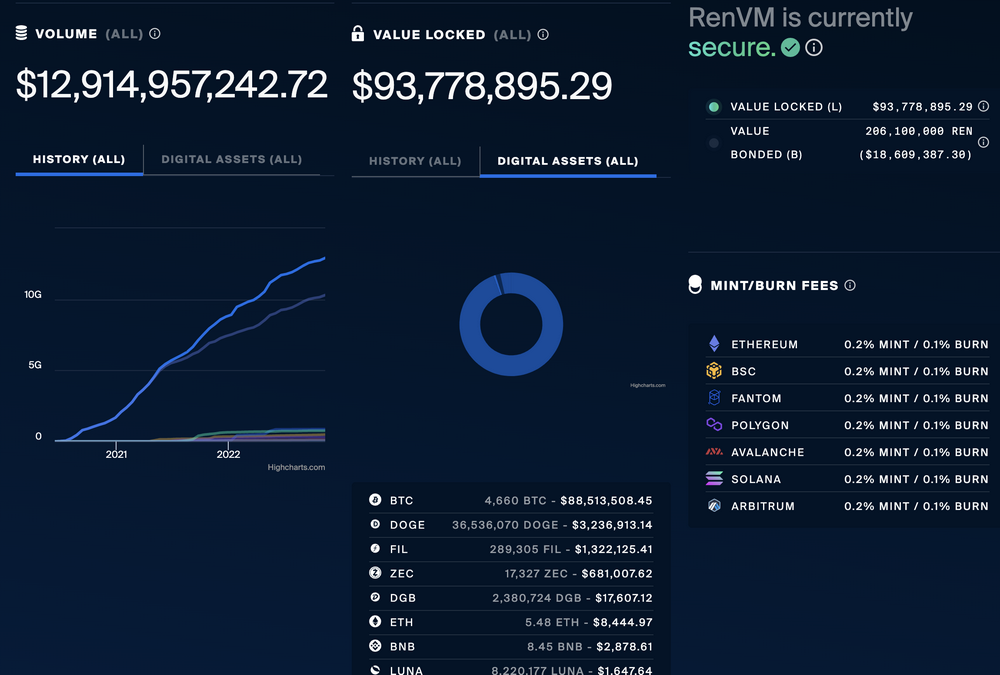This screenshot has height=675, width=1000.
Task: Click the DGB coin icon
Action: pos(375,597)
